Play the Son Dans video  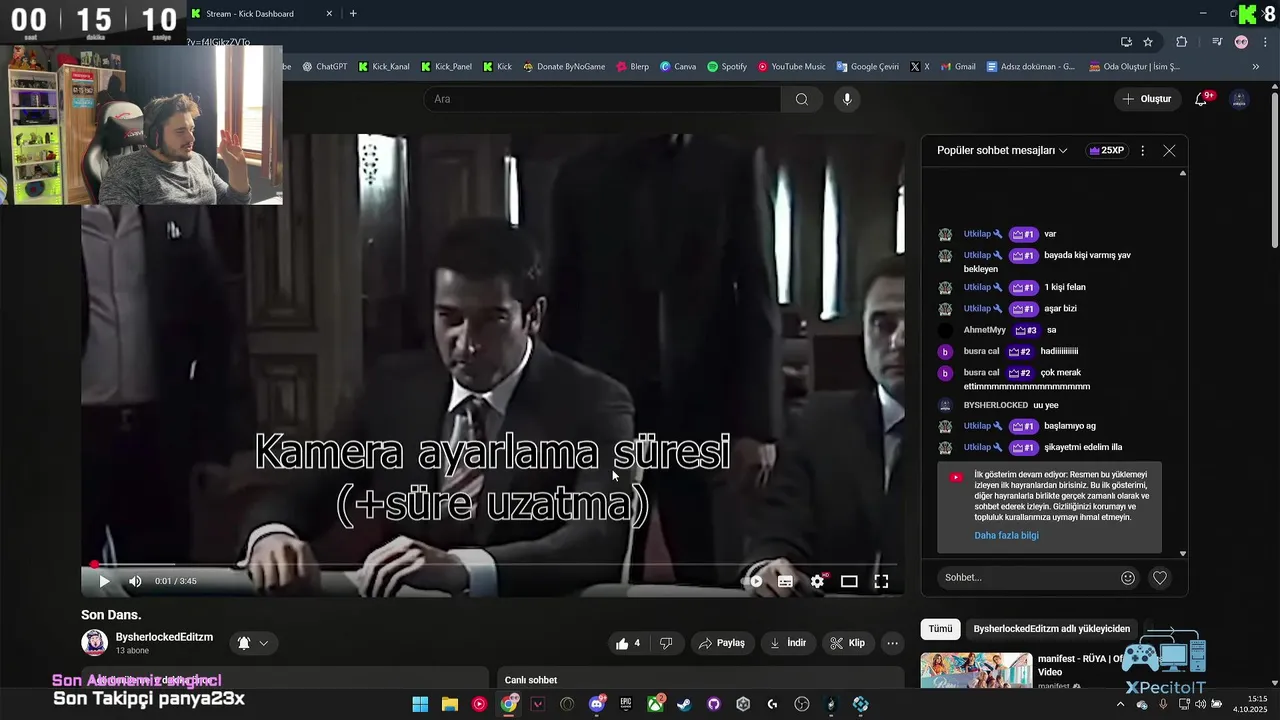(104, 581)
